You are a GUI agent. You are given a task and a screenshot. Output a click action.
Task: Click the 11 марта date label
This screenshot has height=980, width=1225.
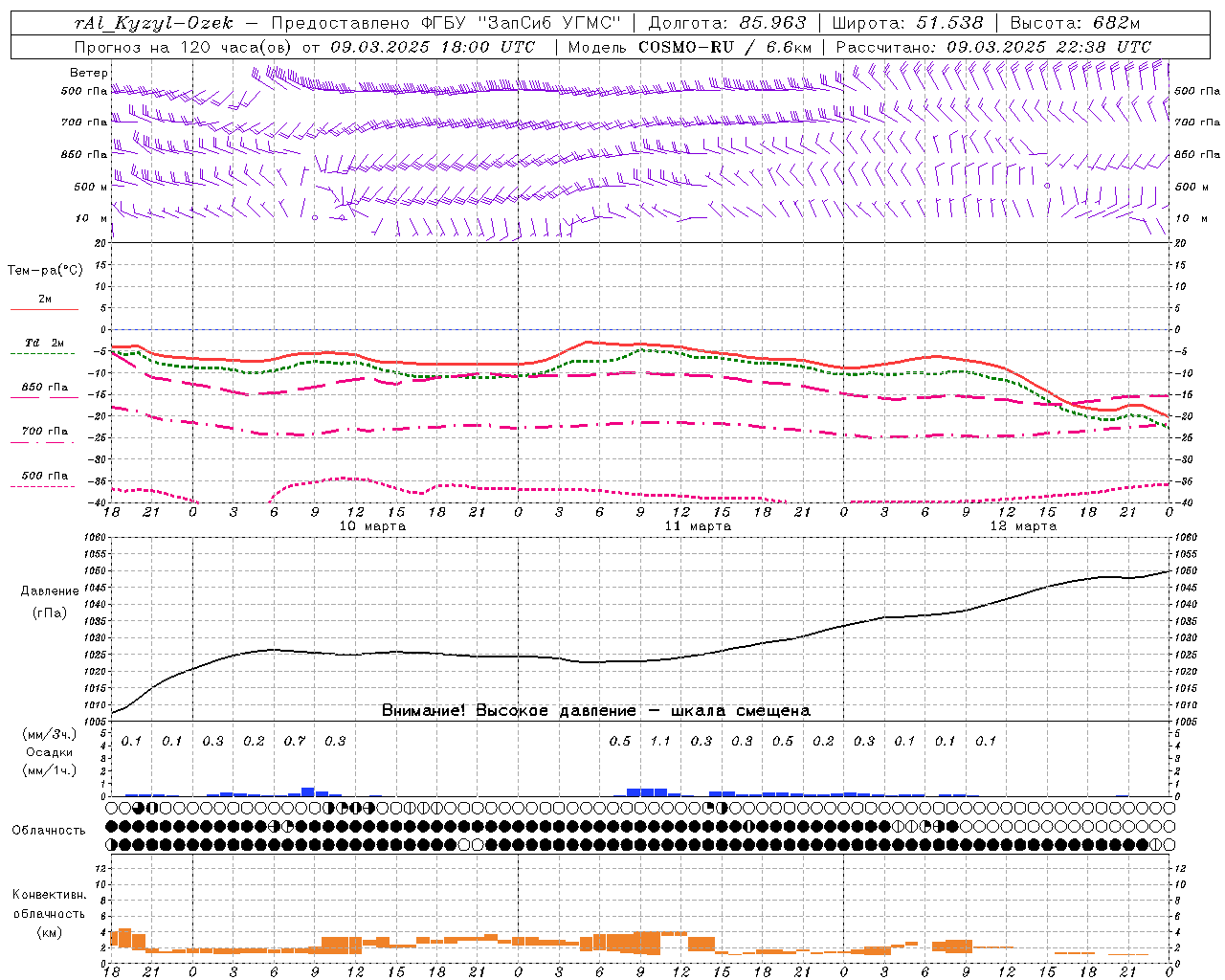[x=698, y=526]
